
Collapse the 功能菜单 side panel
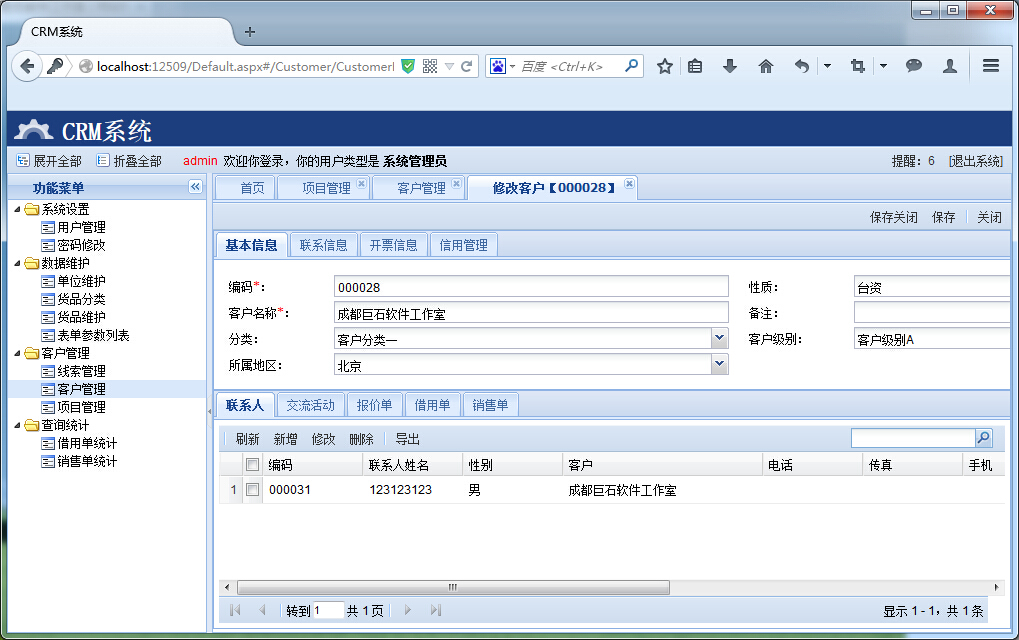click(x=195, y=187)
